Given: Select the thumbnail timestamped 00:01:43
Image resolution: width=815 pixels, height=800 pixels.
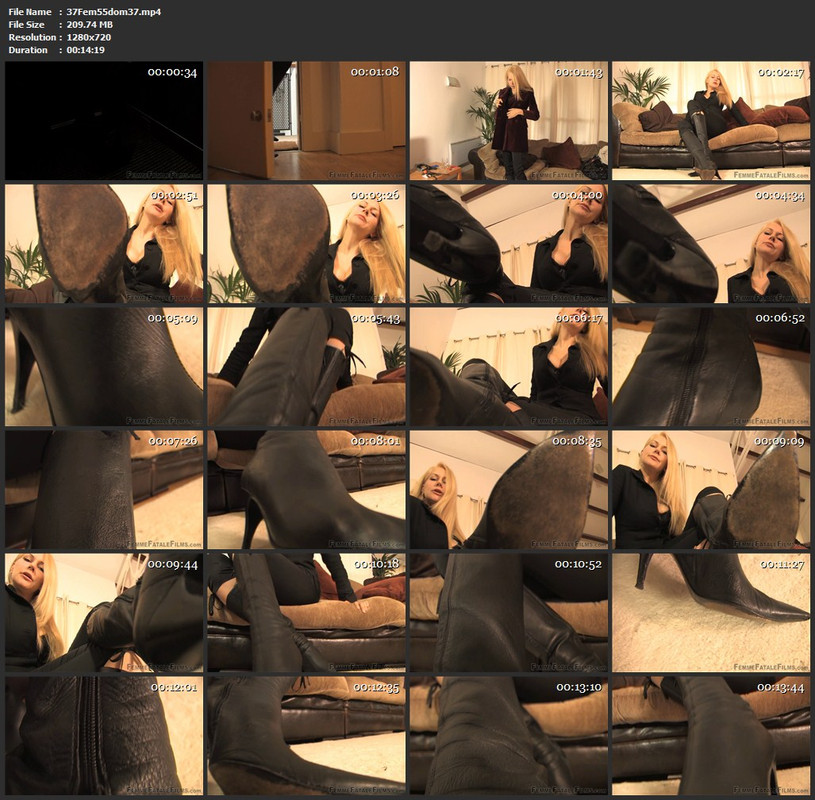Looking at the screenshot, I should [x=509, y=121].
